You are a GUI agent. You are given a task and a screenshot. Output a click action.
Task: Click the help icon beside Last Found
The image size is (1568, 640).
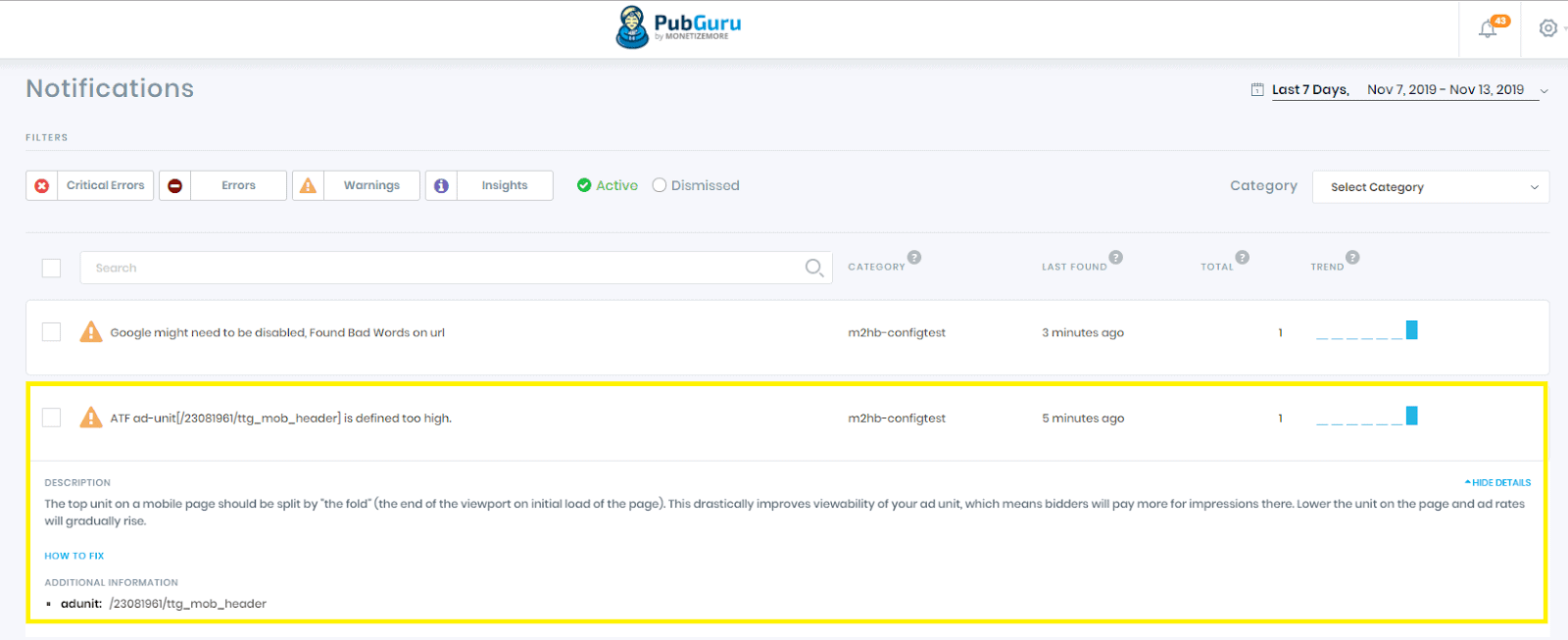pos(1115,258)
